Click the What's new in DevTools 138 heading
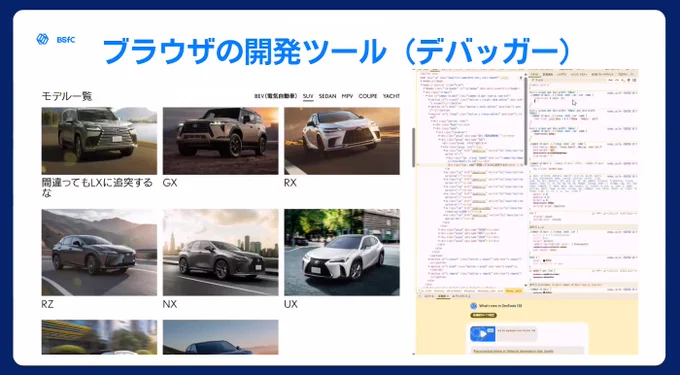This screenshot has width=680, height=375. click(500, 306)
